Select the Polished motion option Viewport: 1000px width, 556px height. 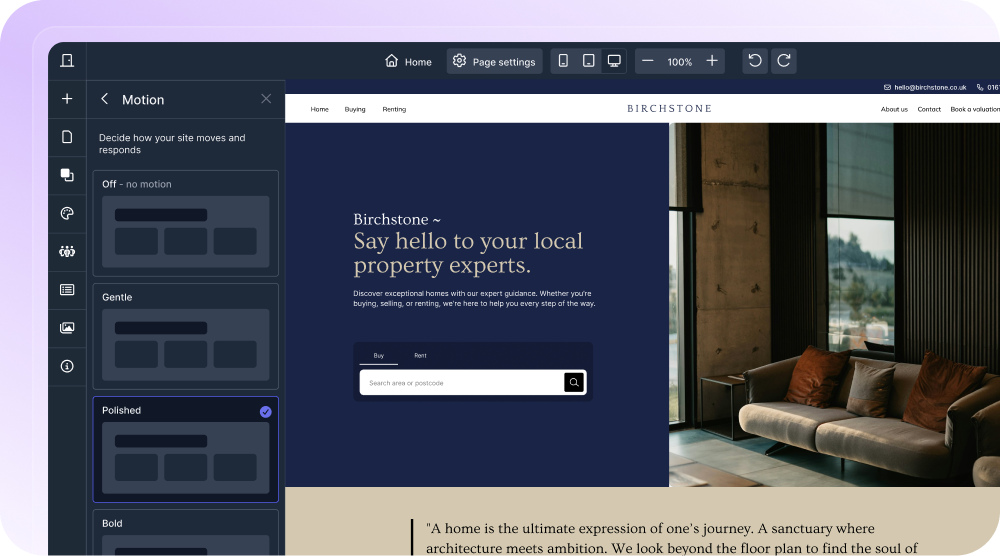pos(186,450)
